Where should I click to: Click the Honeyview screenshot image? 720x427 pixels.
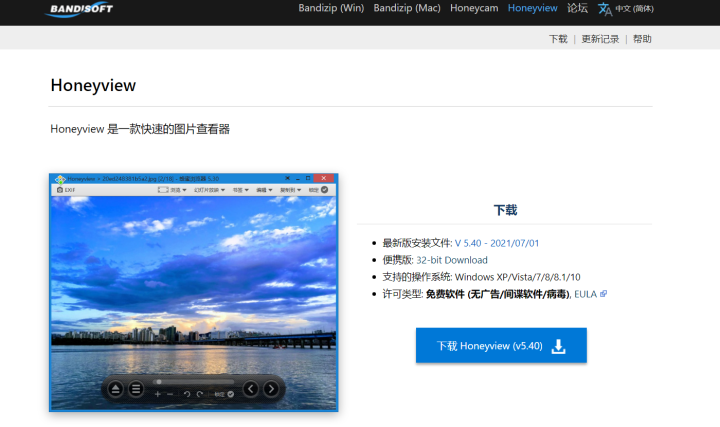point(194,292)
